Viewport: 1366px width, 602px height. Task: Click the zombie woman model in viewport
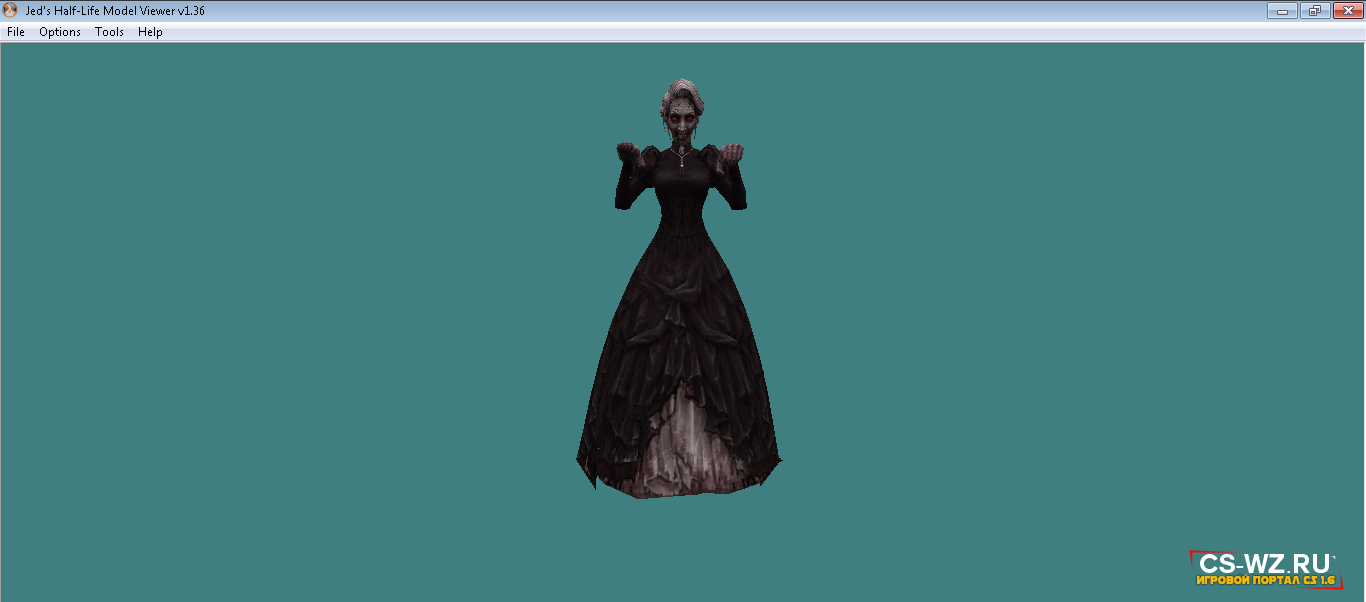(x=679, y=290)
